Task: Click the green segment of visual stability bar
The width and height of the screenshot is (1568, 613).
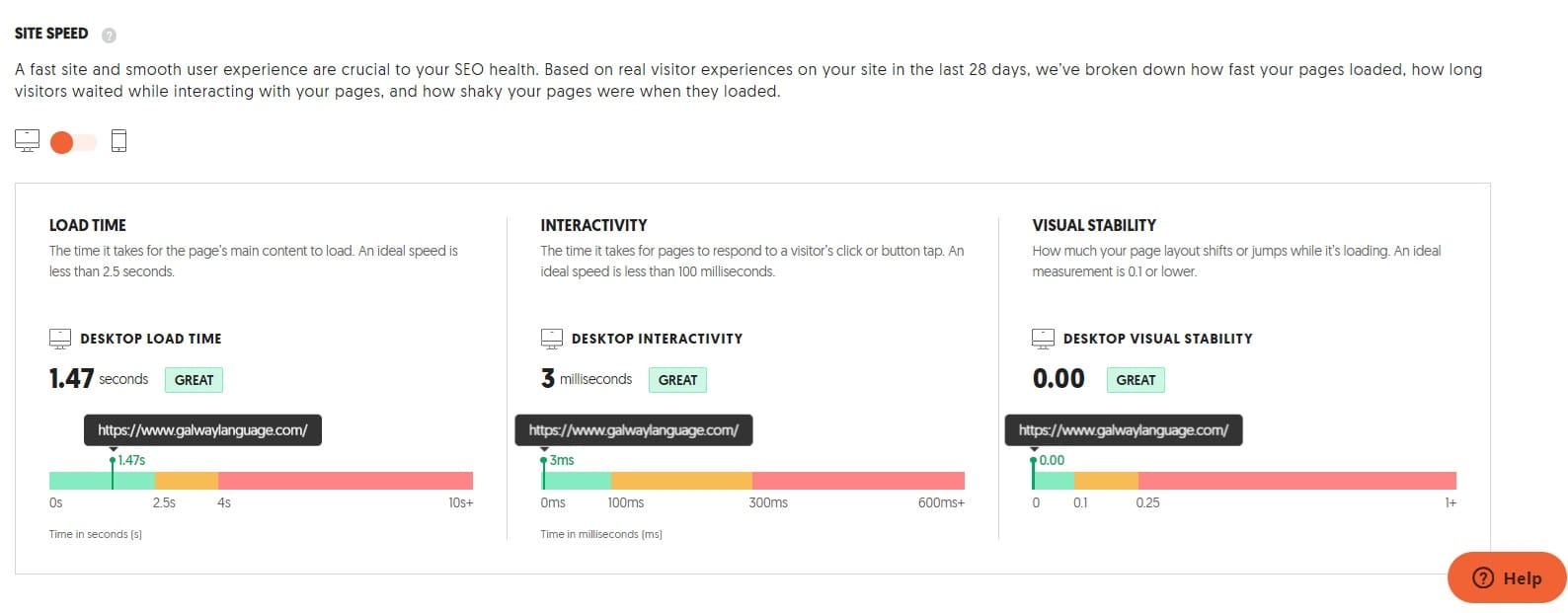Action: 1054,481
